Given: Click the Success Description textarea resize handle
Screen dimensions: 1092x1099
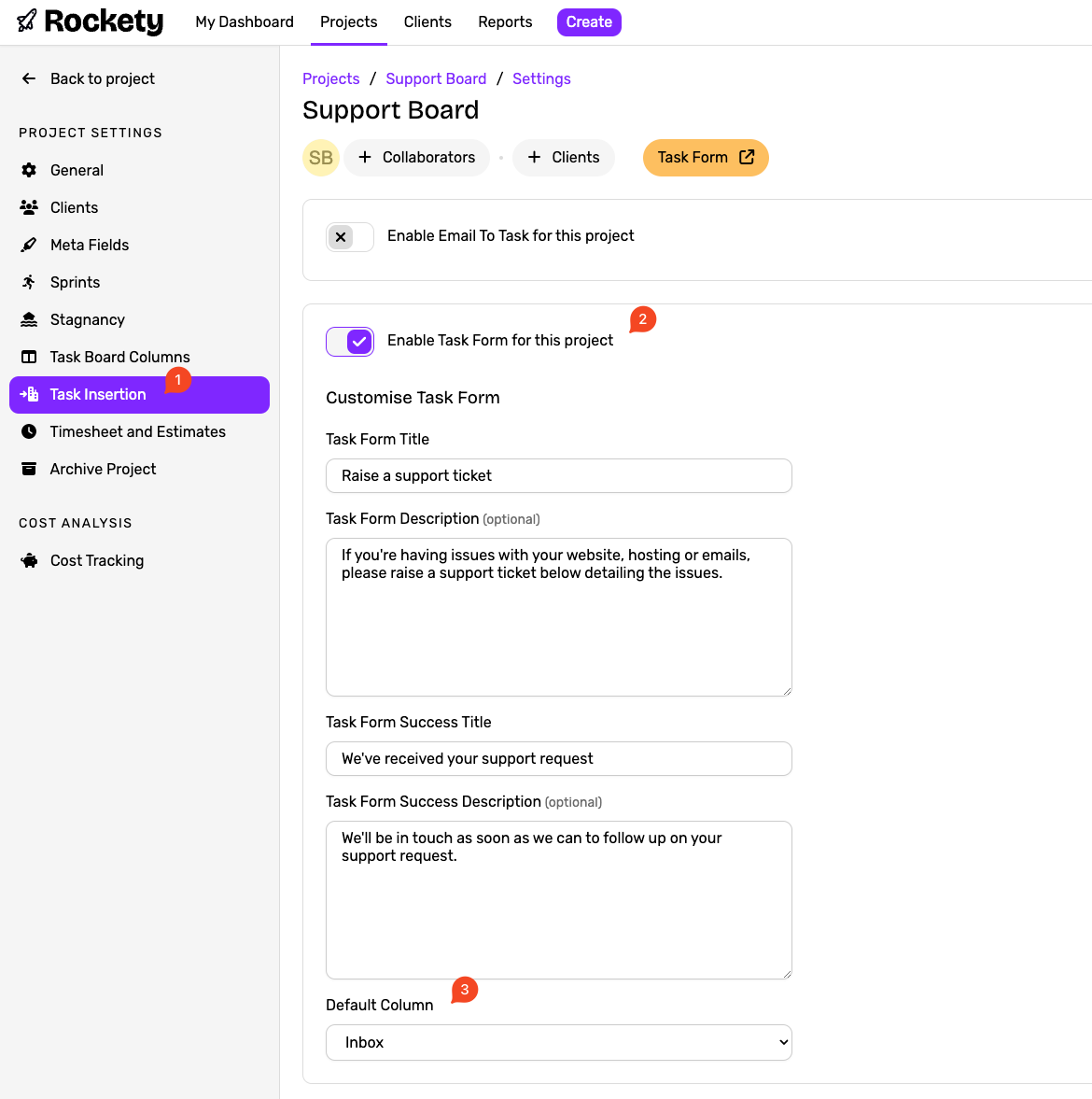Looking at the screenshot, I should point(787,974).
